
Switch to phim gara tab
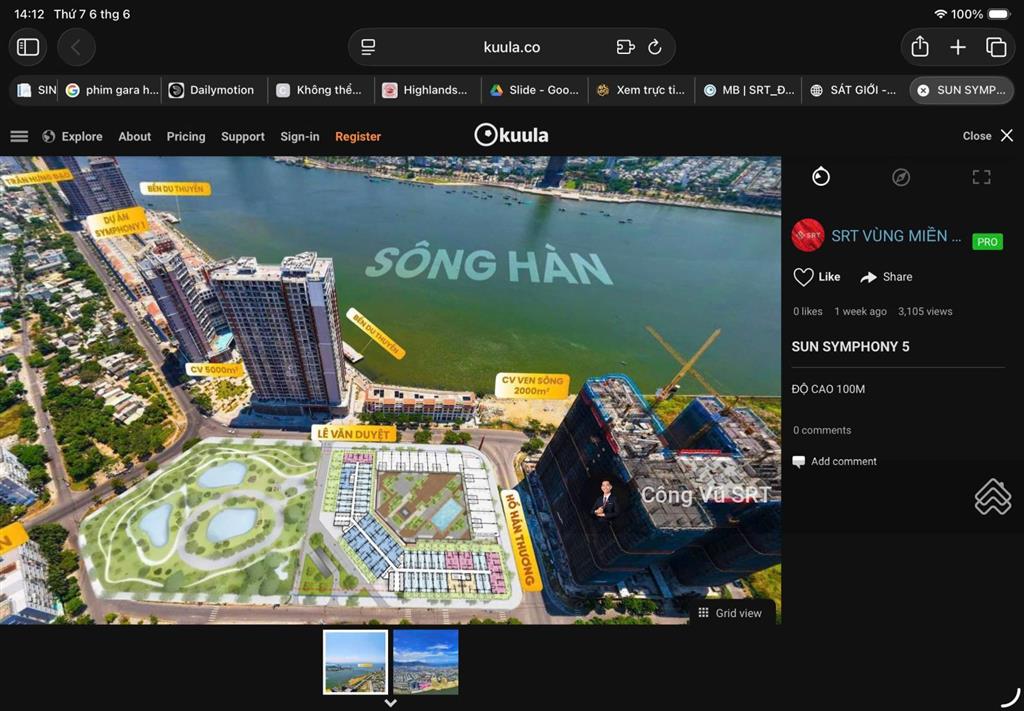(112, 90)
